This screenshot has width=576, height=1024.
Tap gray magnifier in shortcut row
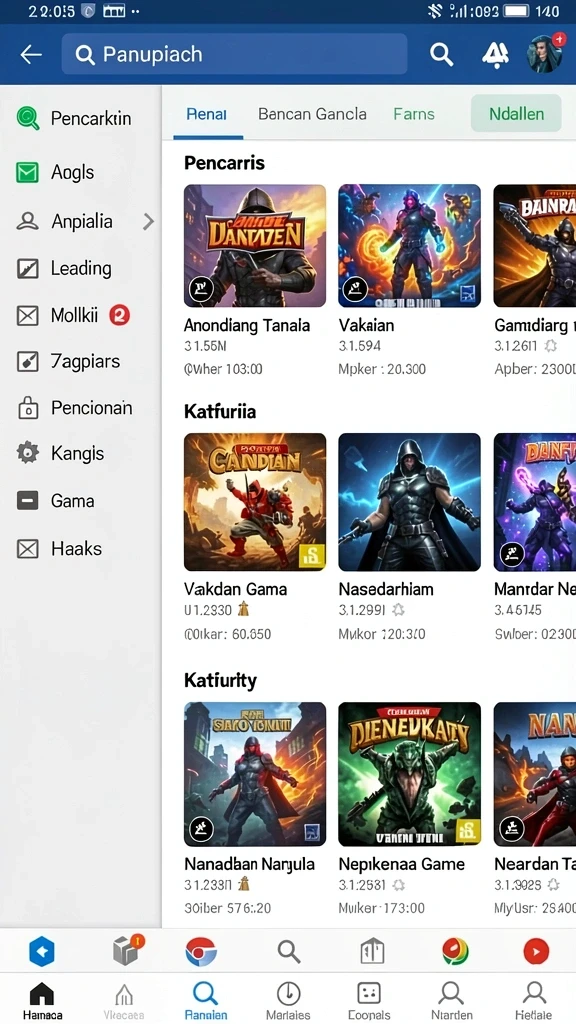click(x=289, y=952)
